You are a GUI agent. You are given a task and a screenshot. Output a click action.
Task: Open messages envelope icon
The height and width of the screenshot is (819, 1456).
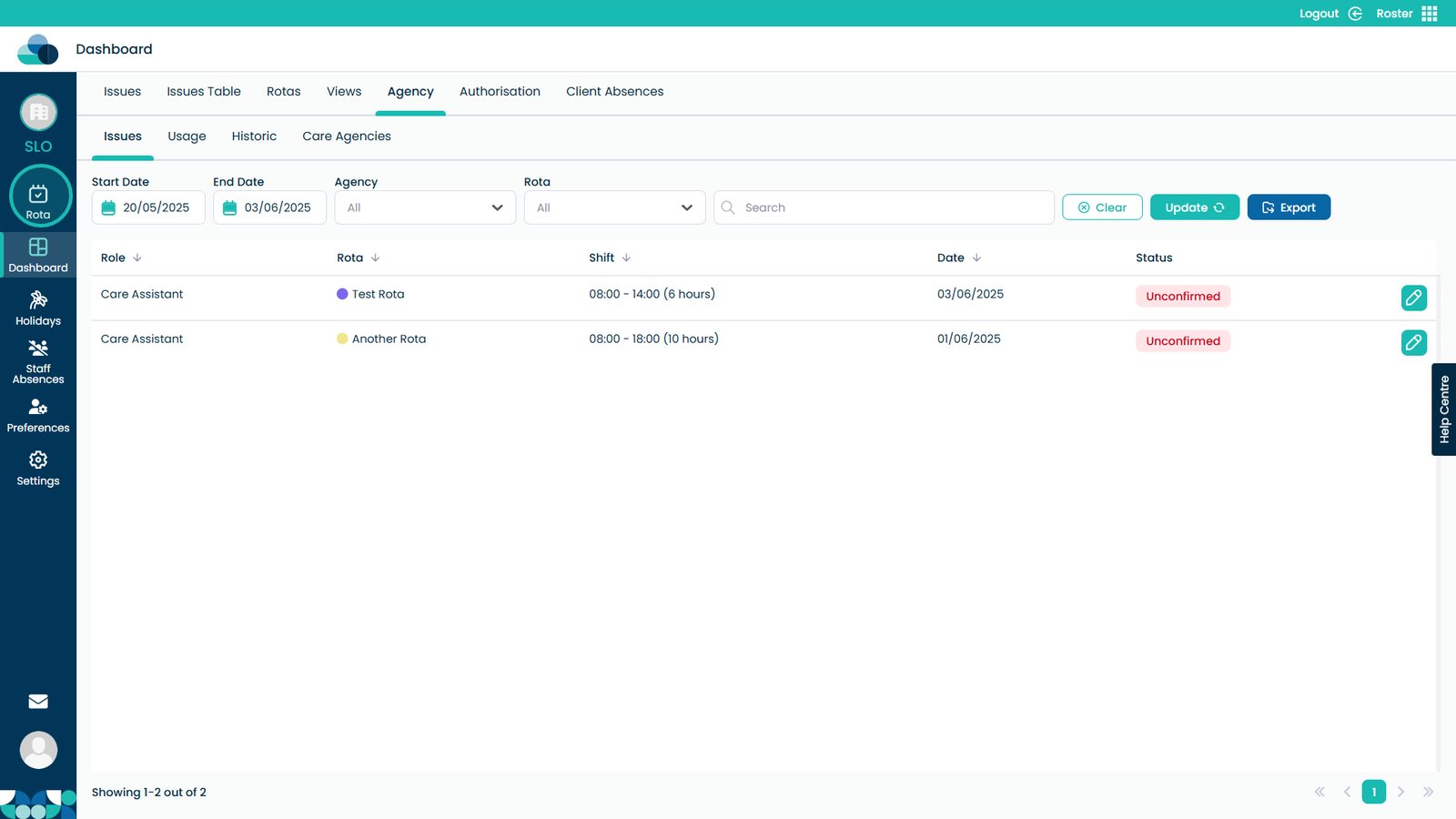pos(38,702)
